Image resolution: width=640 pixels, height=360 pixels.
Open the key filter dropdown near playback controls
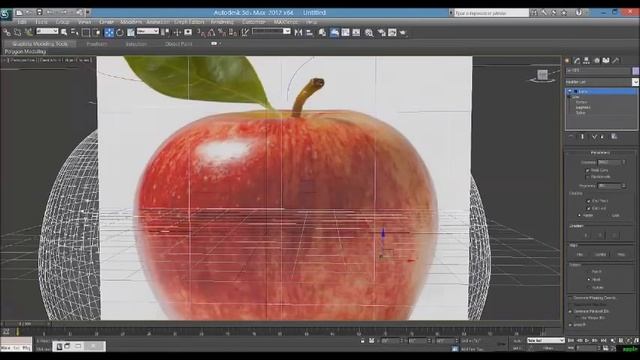545,340
